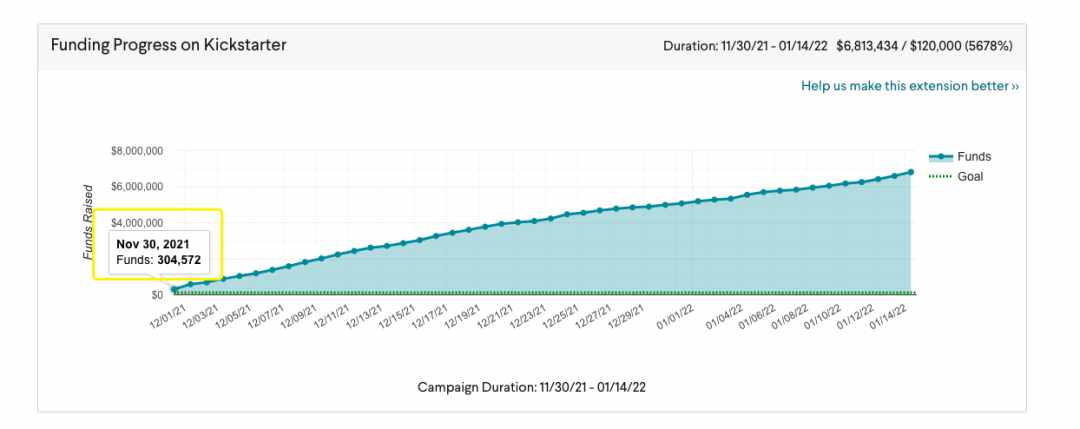Click the Funds Raised axis title
Screen dimensions: 1080x429
(87, 222)
